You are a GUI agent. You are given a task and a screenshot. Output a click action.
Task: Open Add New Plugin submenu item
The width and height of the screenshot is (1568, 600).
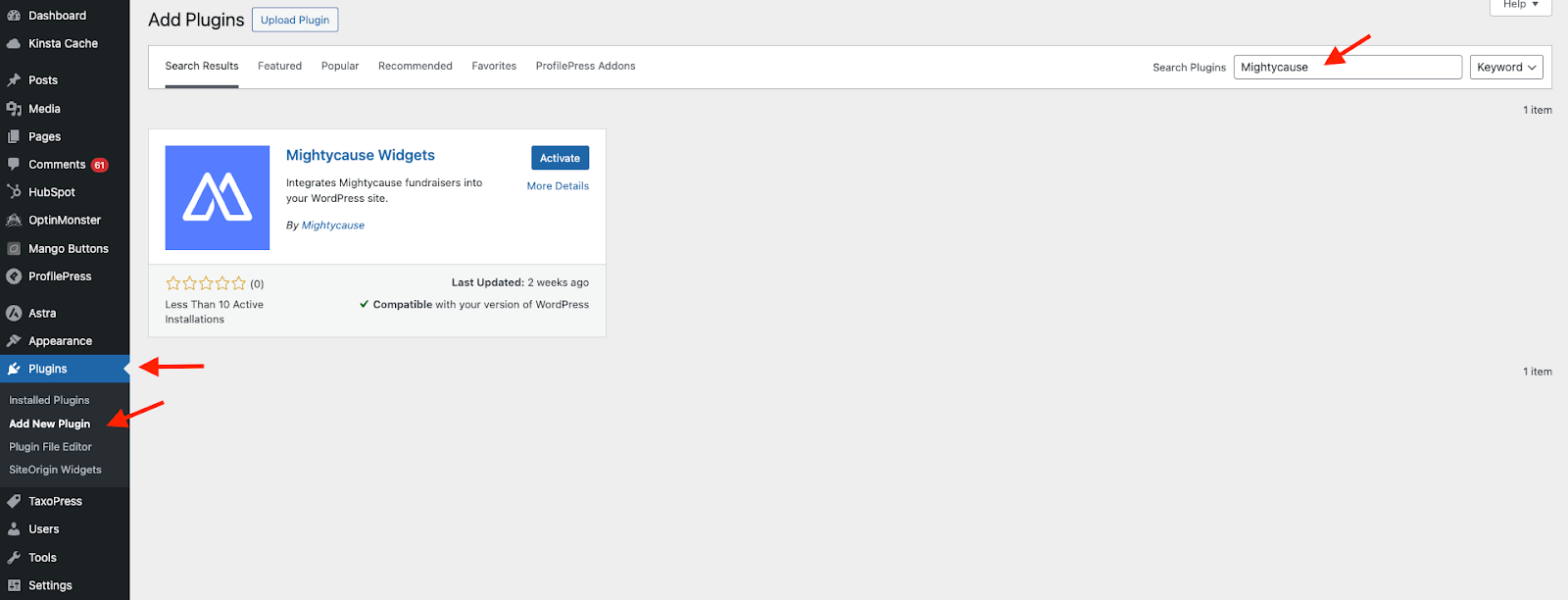[x=50, y=424]
